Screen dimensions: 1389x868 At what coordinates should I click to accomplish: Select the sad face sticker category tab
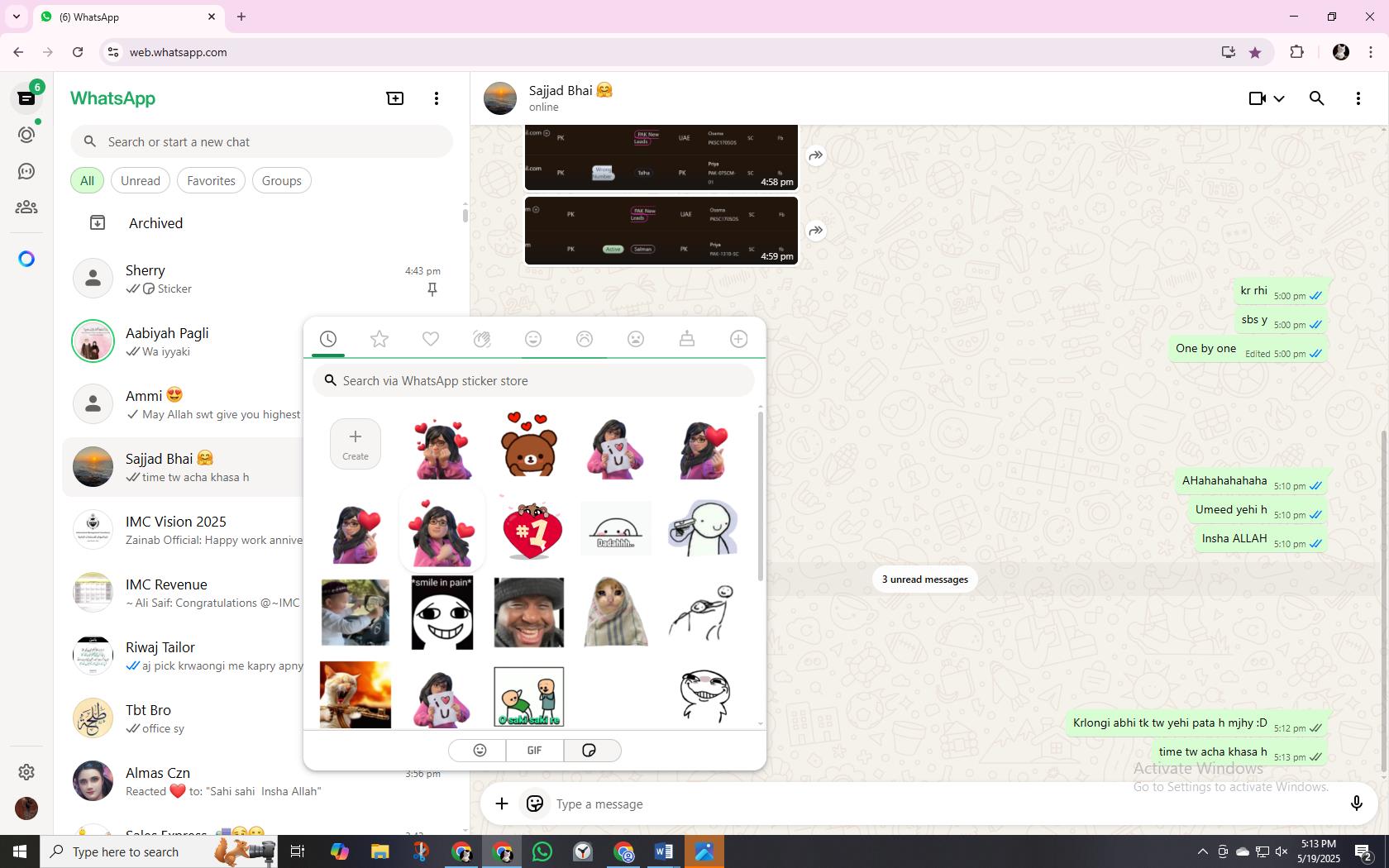[636, 339]
